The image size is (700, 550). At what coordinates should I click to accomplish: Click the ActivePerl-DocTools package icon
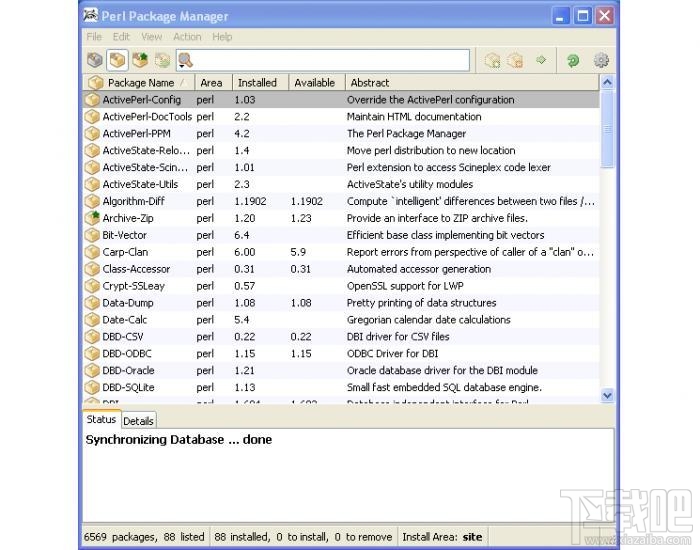(x=92, y=117)
